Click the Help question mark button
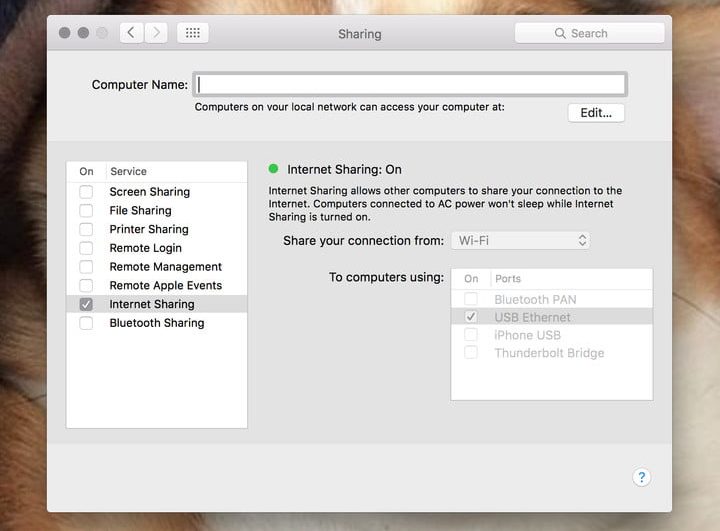 pos(642,477)
